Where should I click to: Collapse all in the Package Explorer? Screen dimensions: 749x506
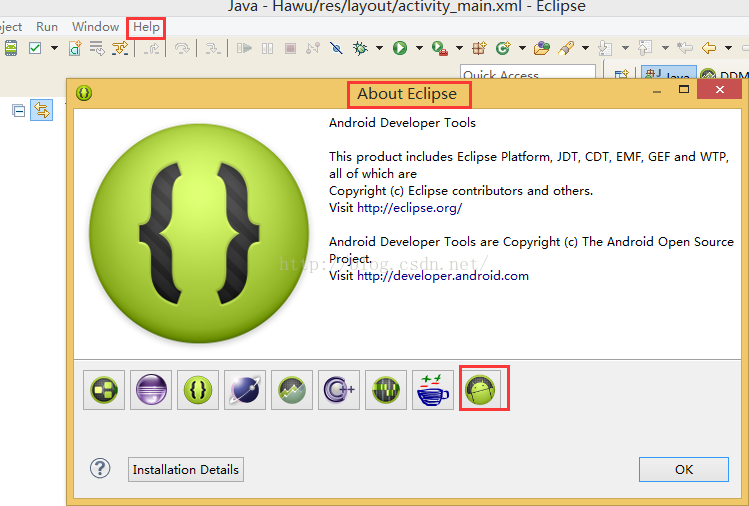tap(18, 111)
